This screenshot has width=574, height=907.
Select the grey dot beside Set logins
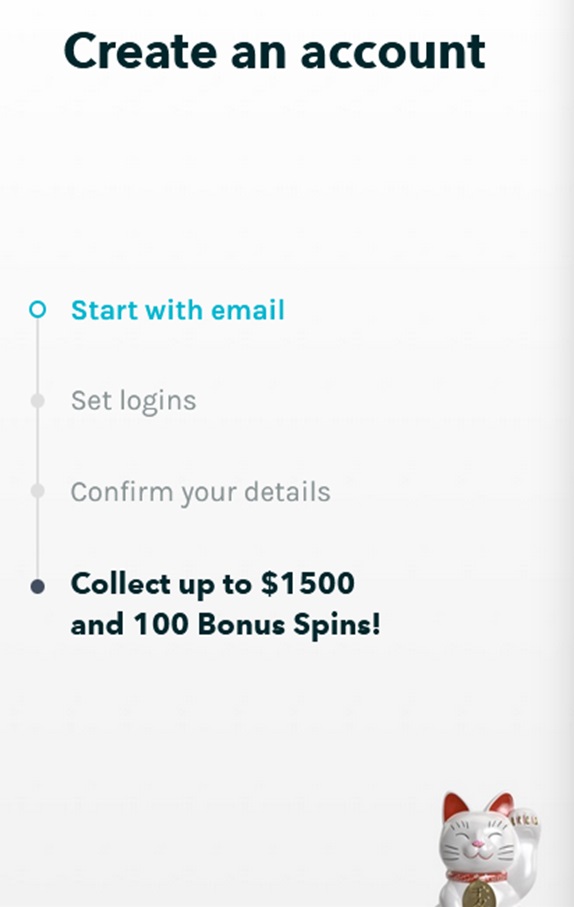(x=38, y=400)
